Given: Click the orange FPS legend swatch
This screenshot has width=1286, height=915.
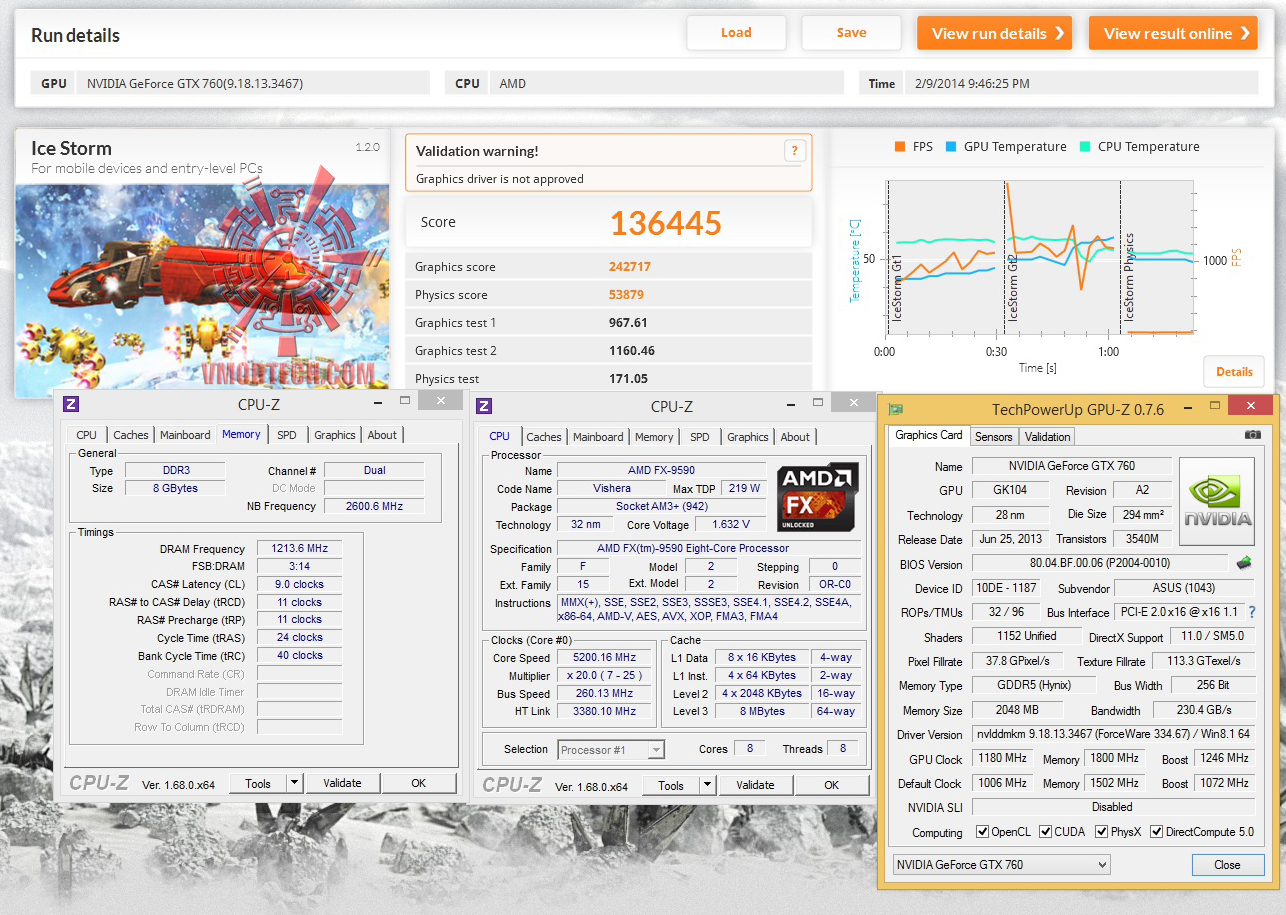Looking at the screenshot, I should [x=899, y=146].
